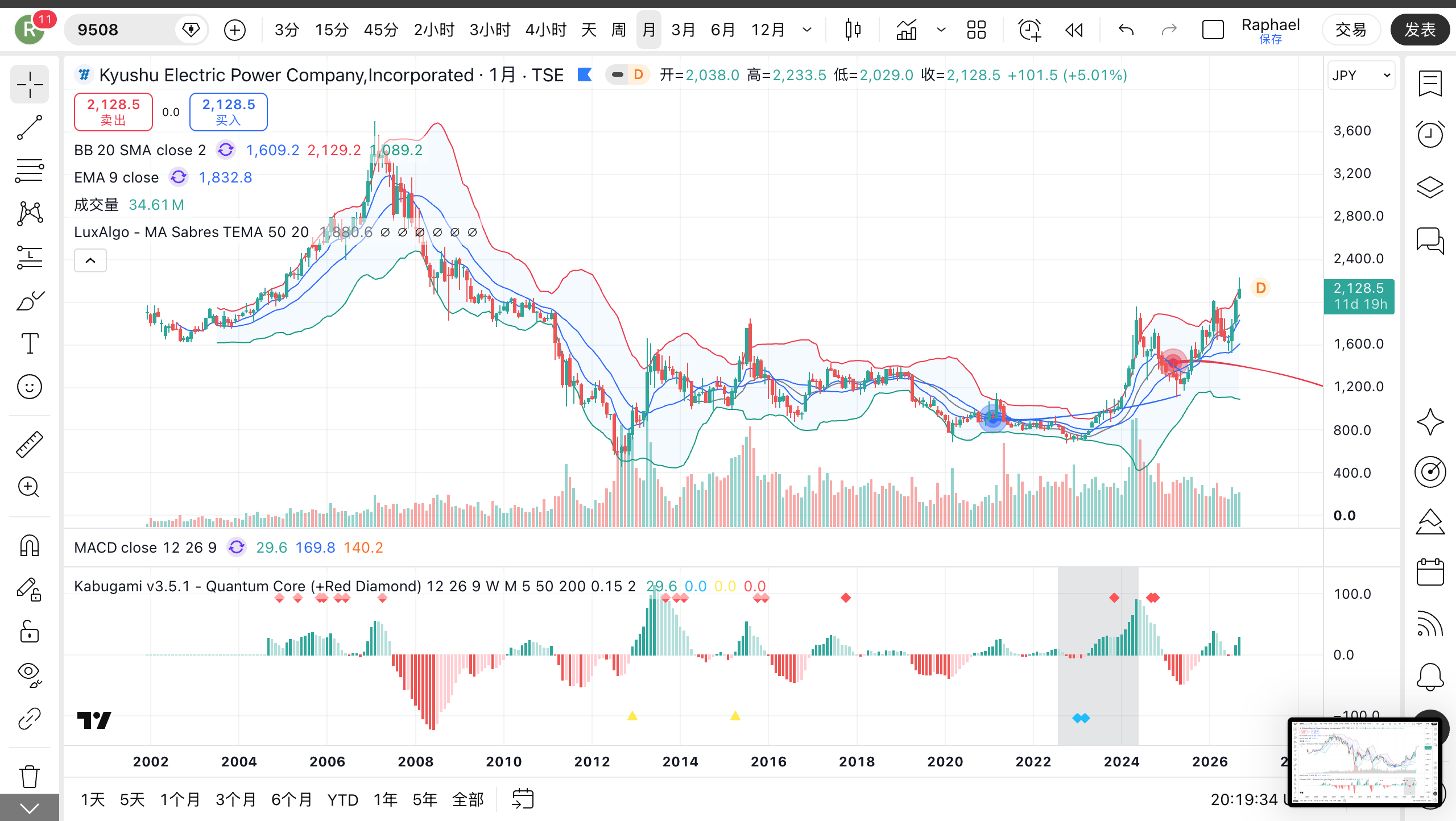Open the long position forecasting tool

point(30,257)
